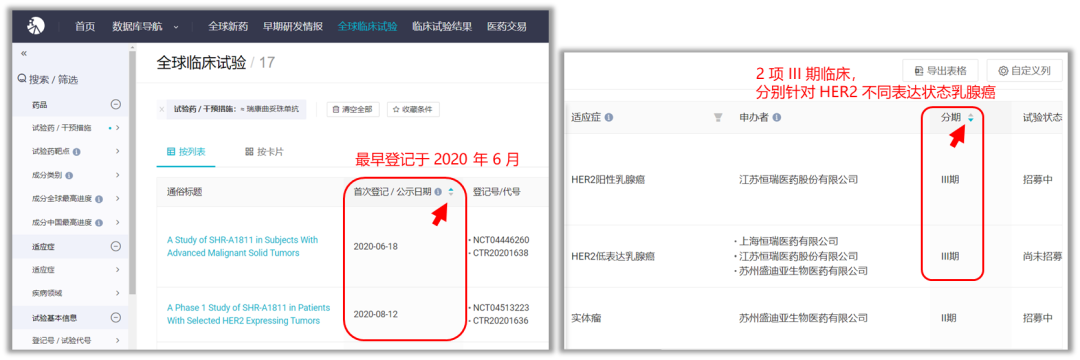1080x360 pixels.
Task: Expand 试验药靶点 filter row
Action: [118, 151]
